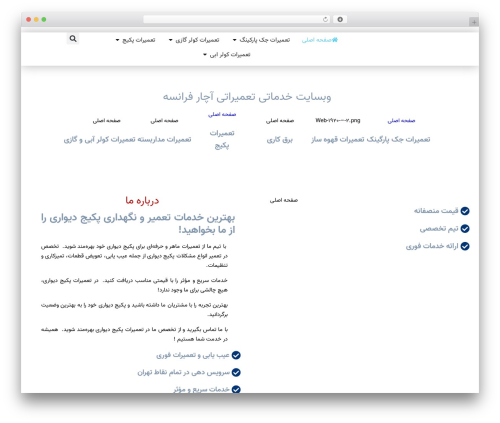Click checkmark icon beside سرویس دهی در تمام نقاط تهران

[x=236, y=372]
